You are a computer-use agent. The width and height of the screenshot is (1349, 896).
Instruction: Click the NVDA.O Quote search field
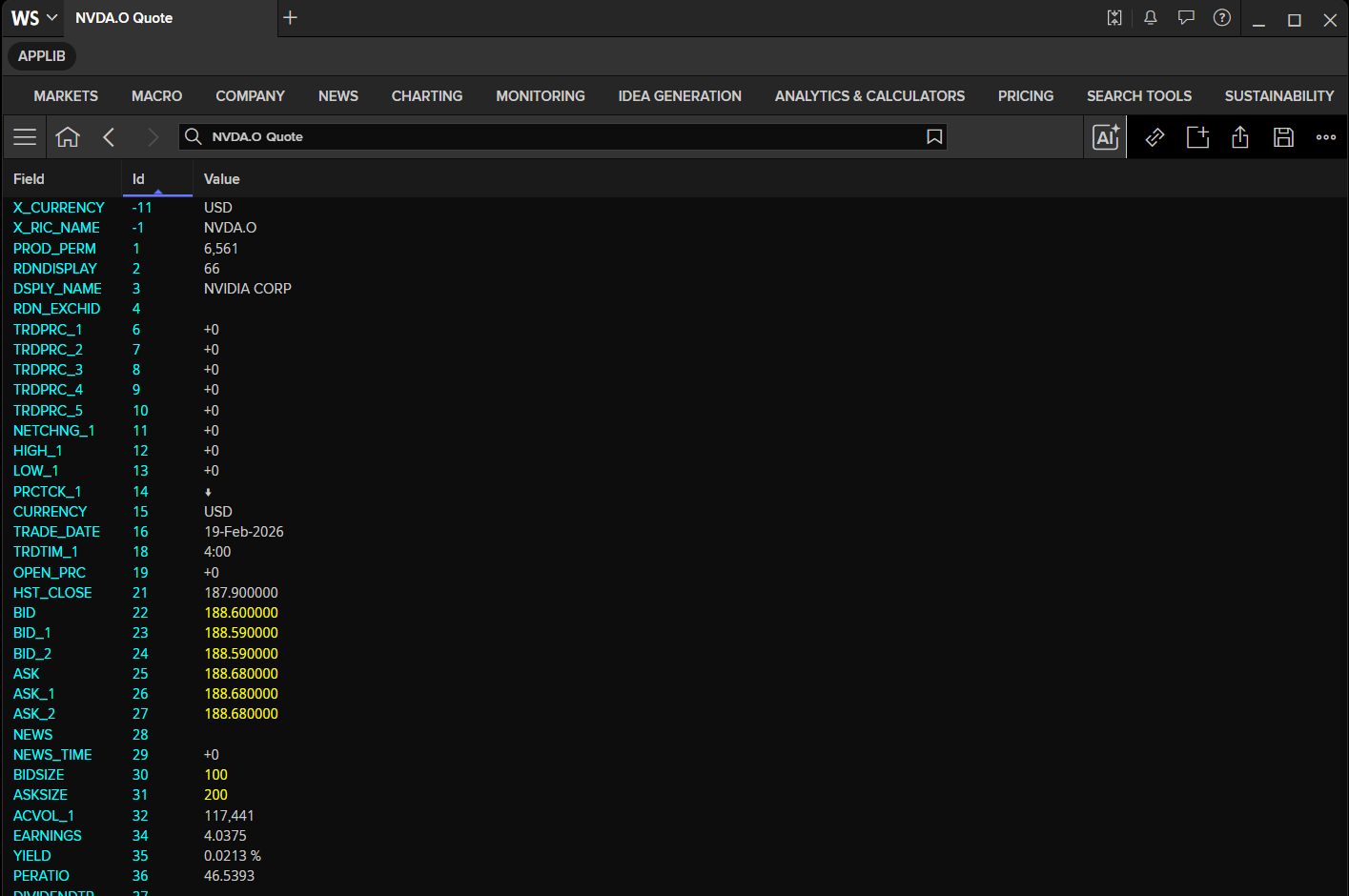pyautogui.click(x=562, y=137)
